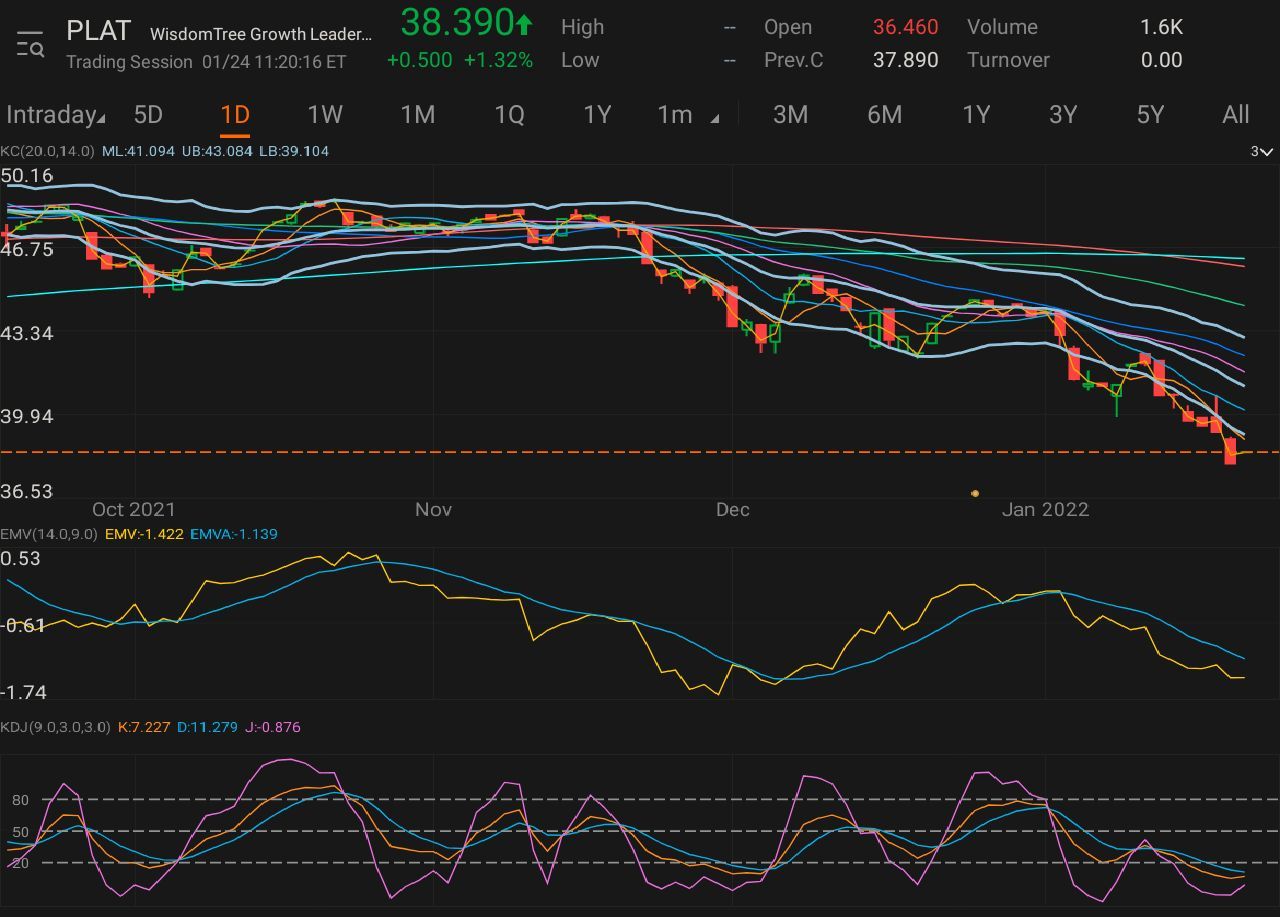Switch to the 1W chart tab
This screenshot has height=917, width=1280.
[x=325, y=115]
